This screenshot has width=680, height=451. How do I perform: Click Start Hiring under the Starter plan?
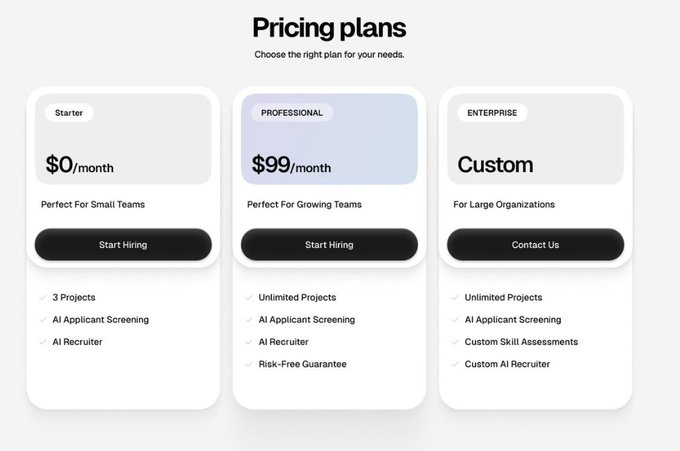123,245
